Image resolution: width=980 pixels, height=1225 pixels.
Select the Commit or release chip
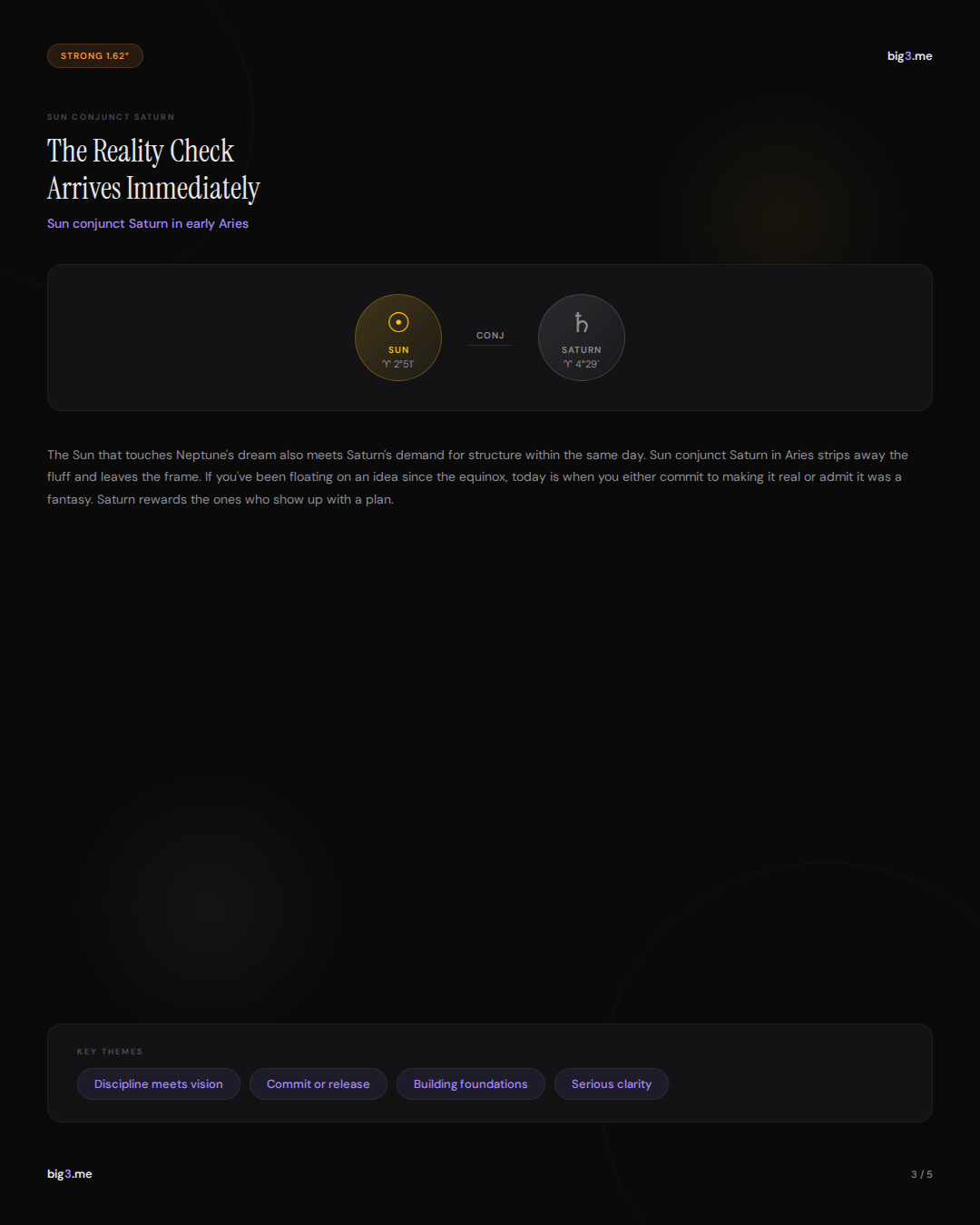click(318, 1084)
